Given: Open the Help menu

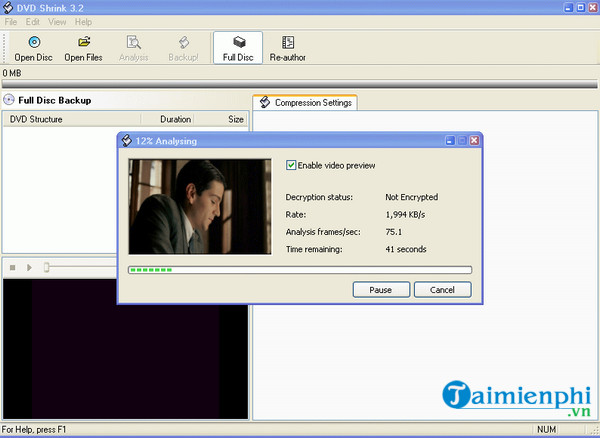Looking at the screenshot, I should pos(83,22).
